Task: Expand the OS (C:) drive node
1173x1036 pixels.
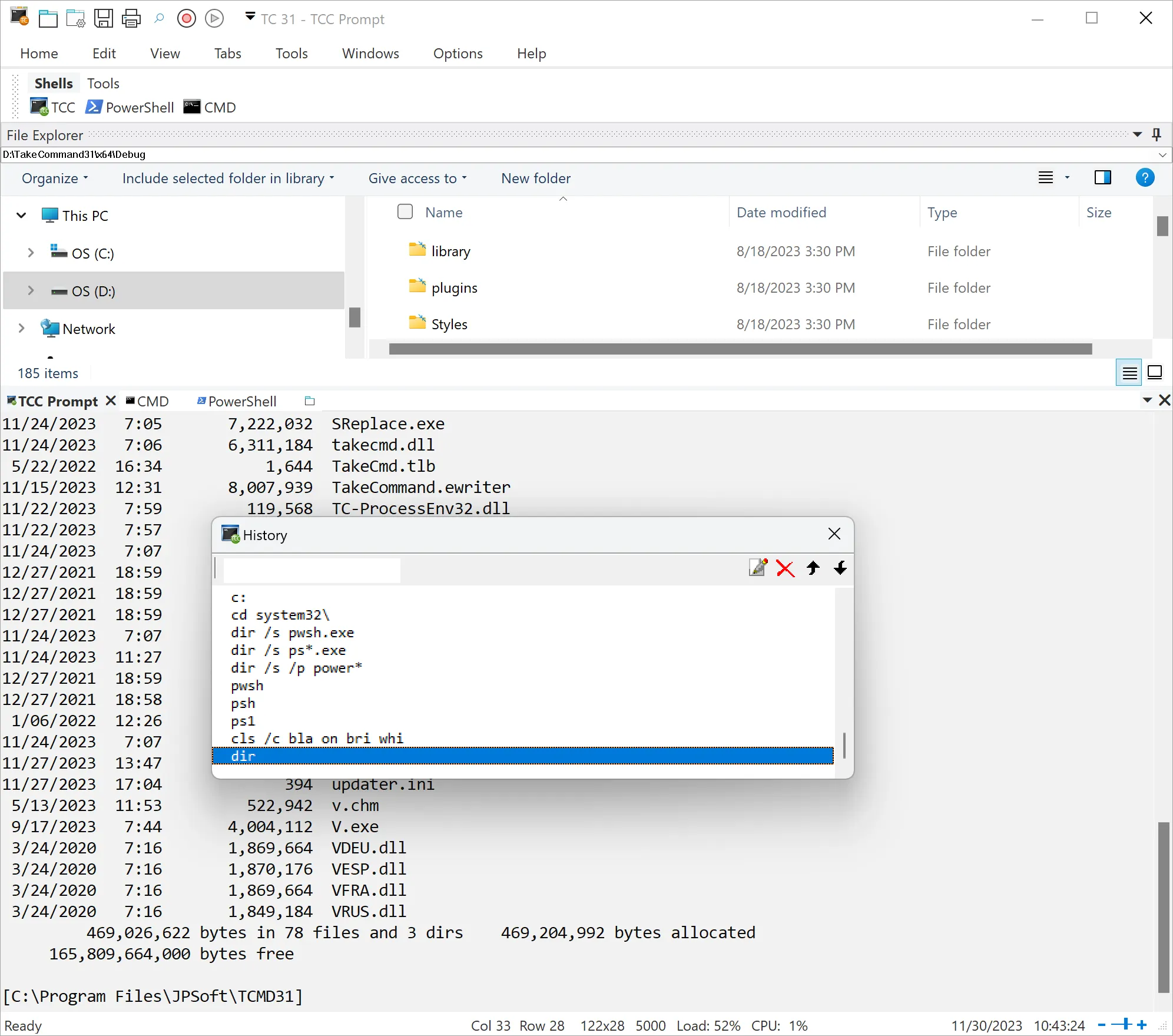Action: point(31,253)
